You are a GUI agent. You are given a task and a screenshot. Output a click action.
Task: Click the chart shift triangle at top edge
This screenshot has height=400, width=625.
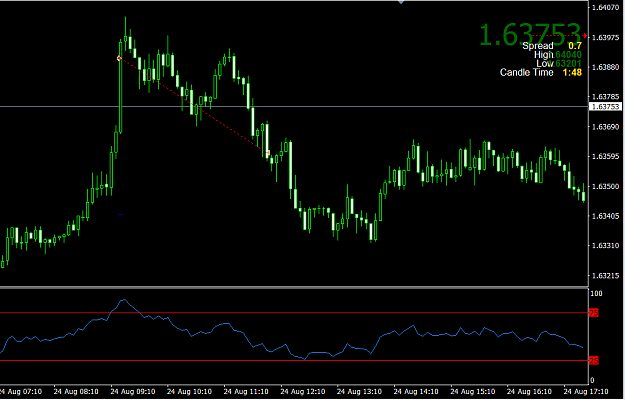[401, 2]
